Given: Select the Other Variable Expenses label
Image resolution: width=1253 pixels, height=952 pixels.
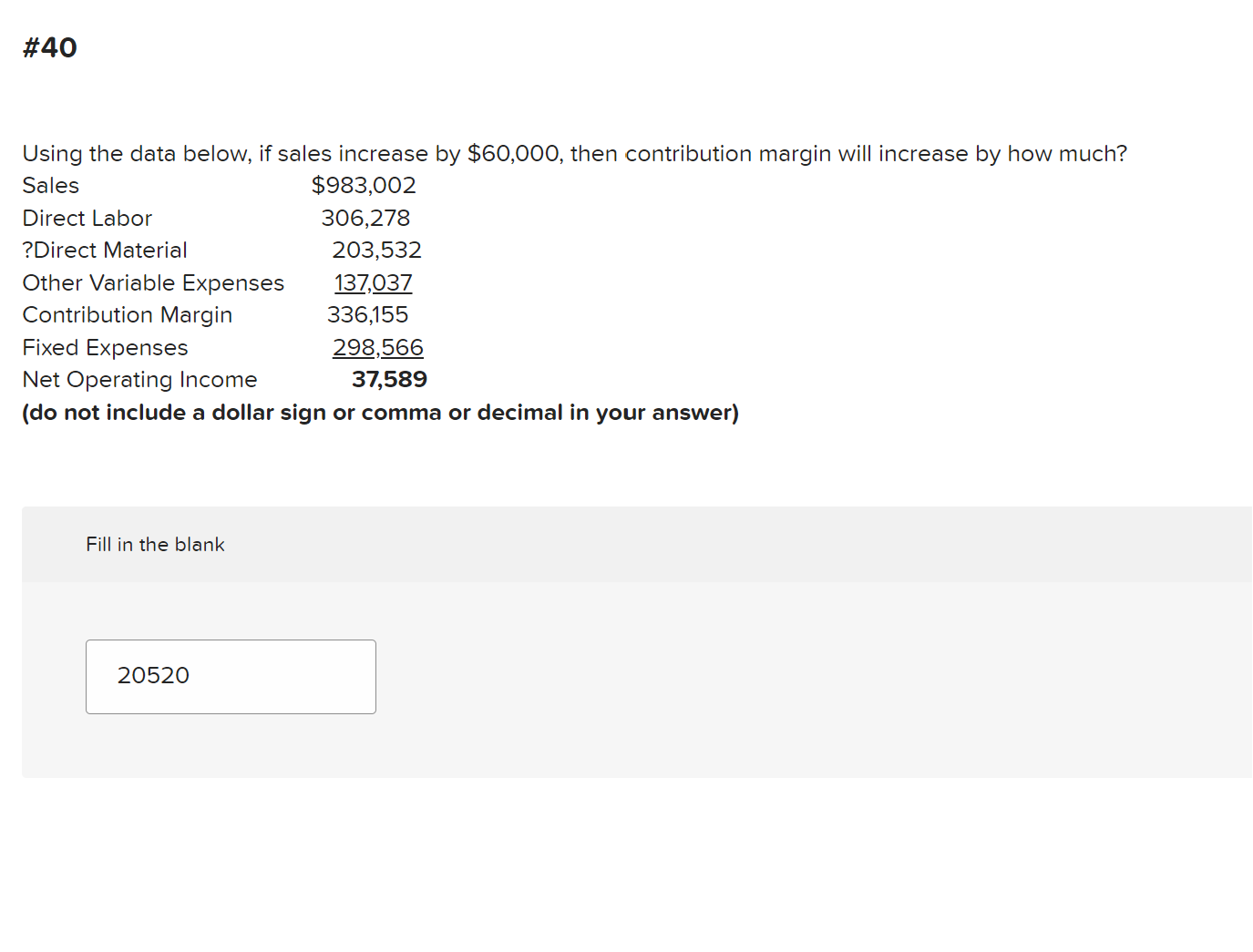Looking at the screenshot, I should (153, 282).
